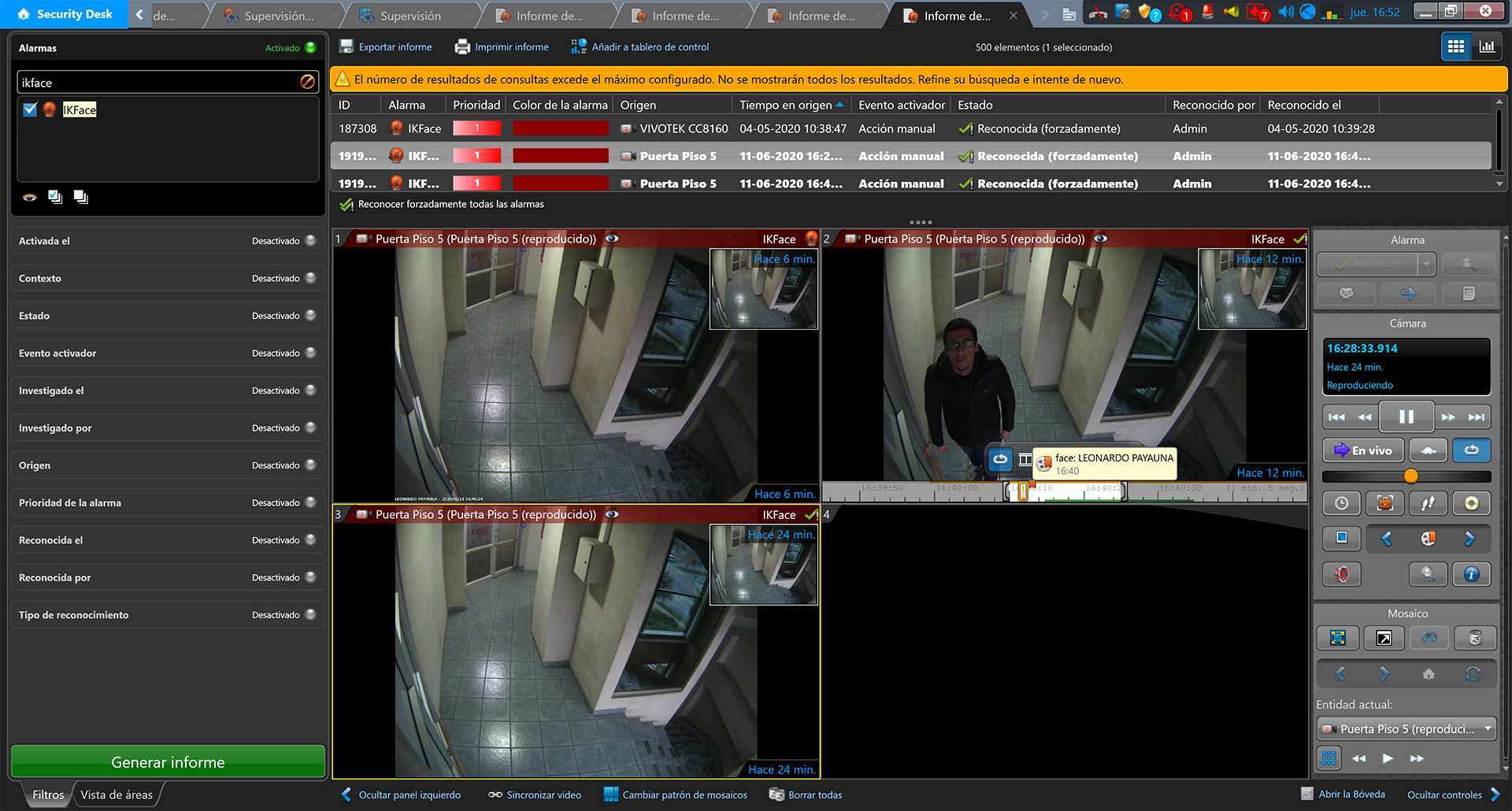Click the visual tracking footsteps icon
This screenshot has height=811, width=1512.
pyautogui.click(x=1428, y=503)
